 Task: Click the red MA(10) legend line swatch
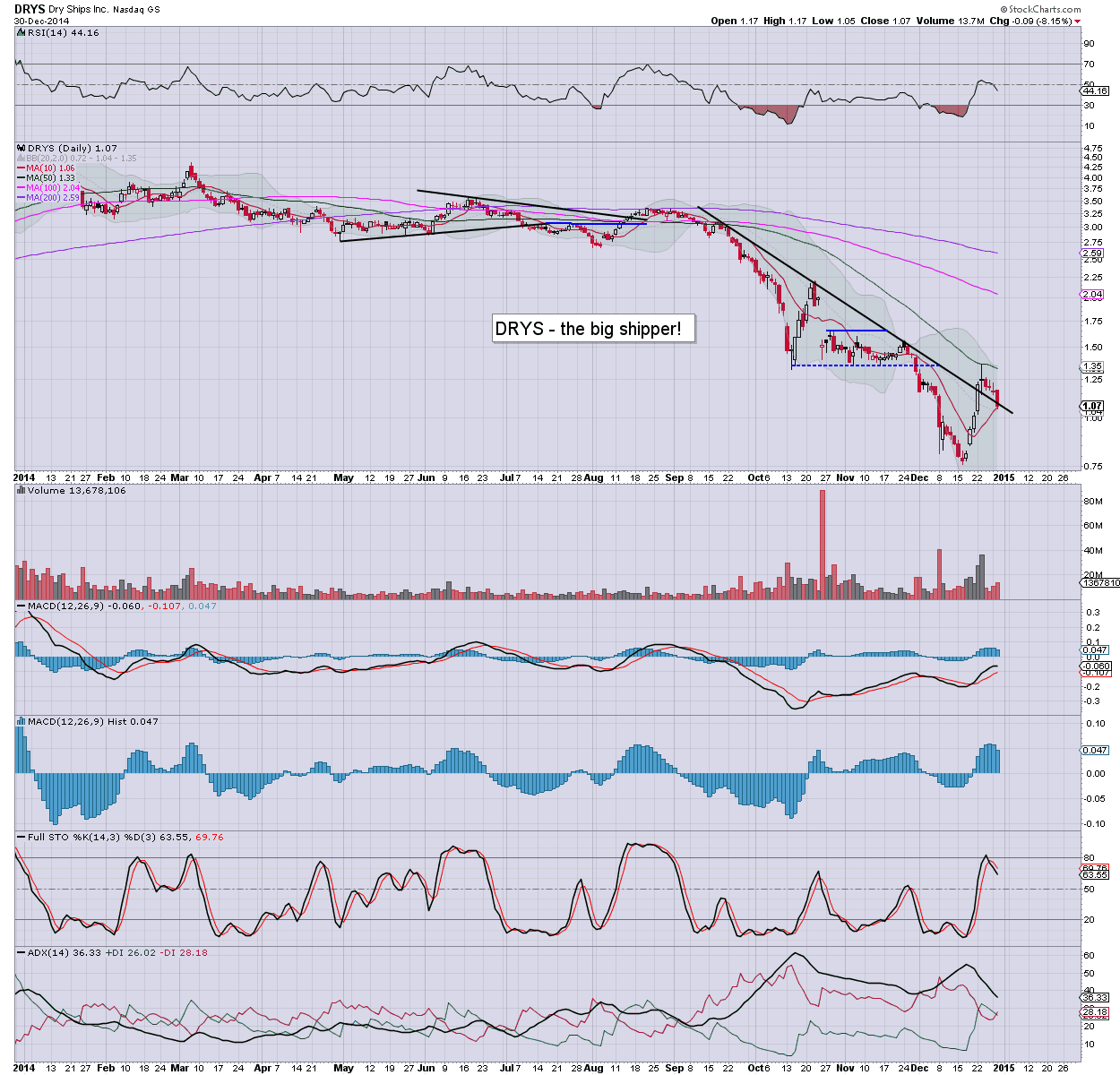click(x=22, y=168)
